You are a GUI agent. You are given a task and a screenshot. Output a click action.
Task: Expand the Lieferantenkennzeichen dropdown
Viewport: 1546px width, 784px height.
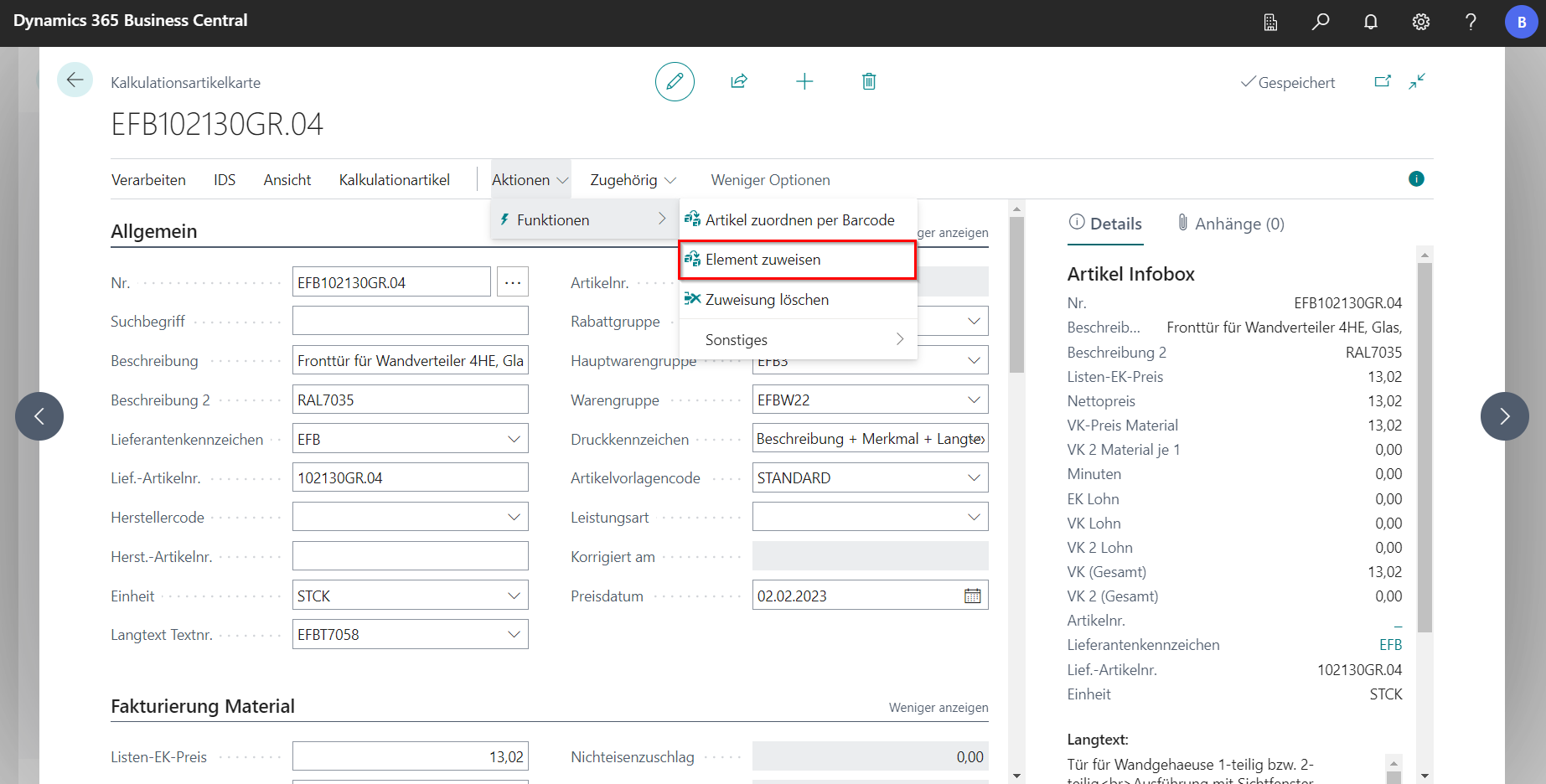514,440
